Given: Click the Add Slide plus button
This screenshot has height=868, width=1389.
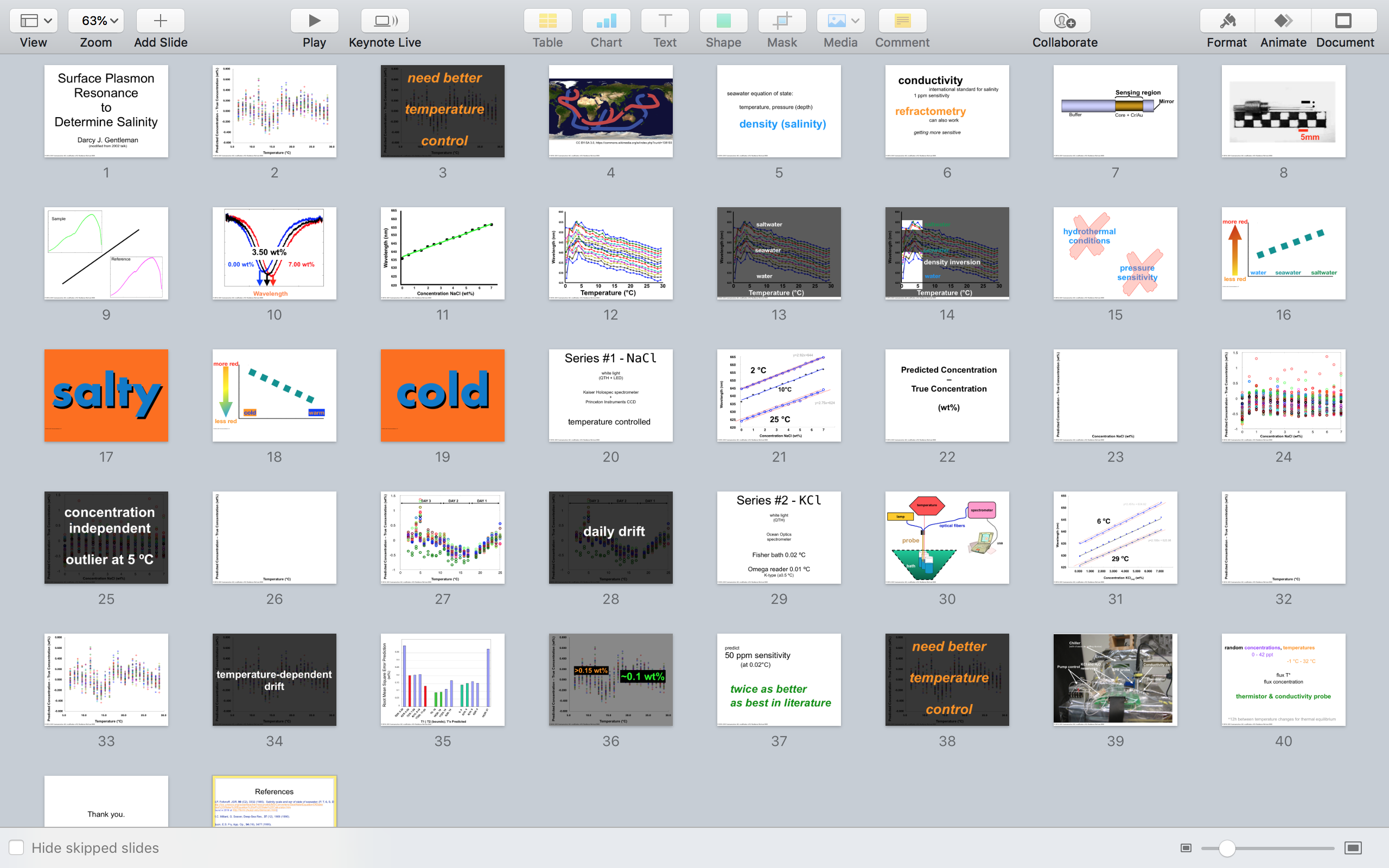Looking at the screenshot, I should pyautogui.click(x=160, y=21).
